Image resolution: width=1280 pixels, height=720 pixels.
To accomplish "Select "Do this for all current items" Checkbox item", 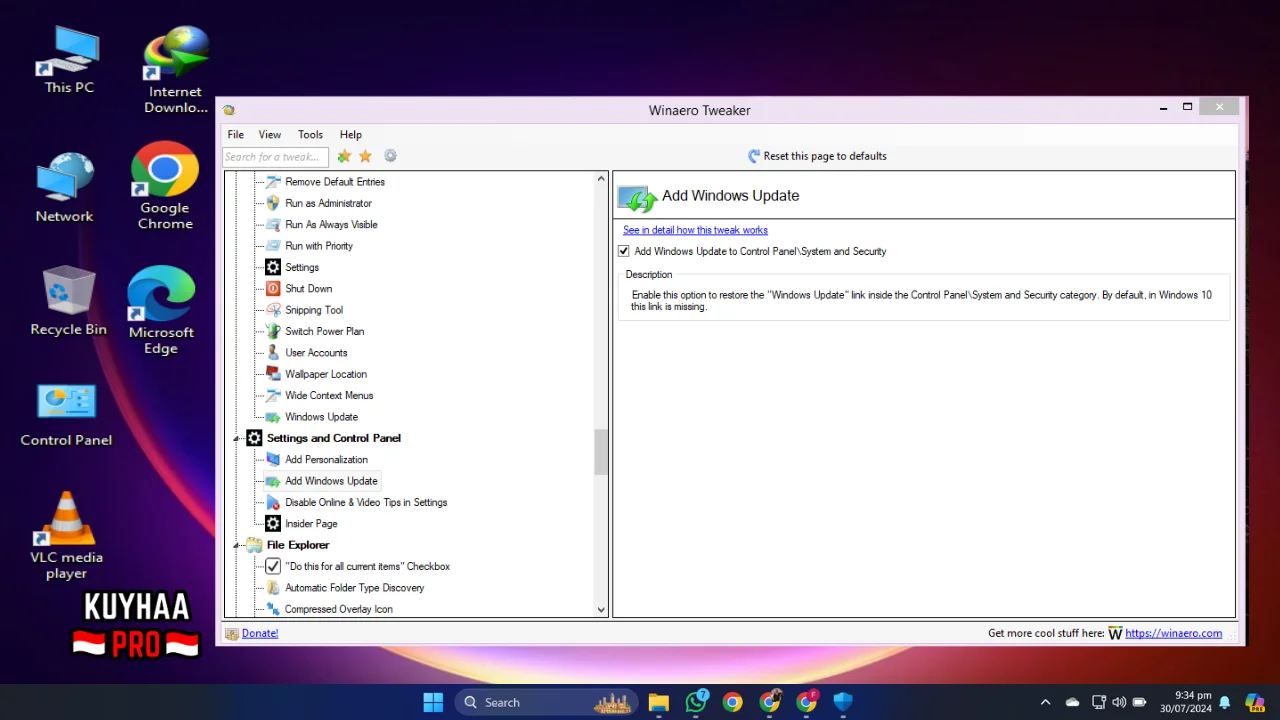I will [367, 567].
